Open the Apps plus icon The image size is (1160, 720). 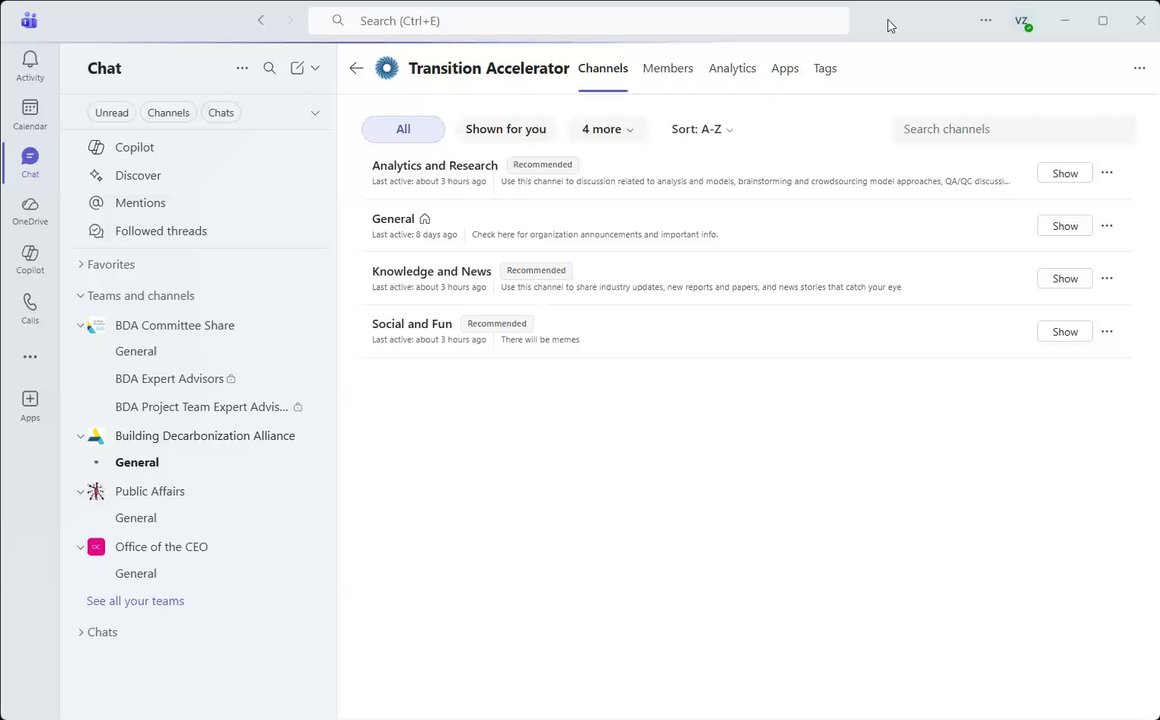click(30, 406)
